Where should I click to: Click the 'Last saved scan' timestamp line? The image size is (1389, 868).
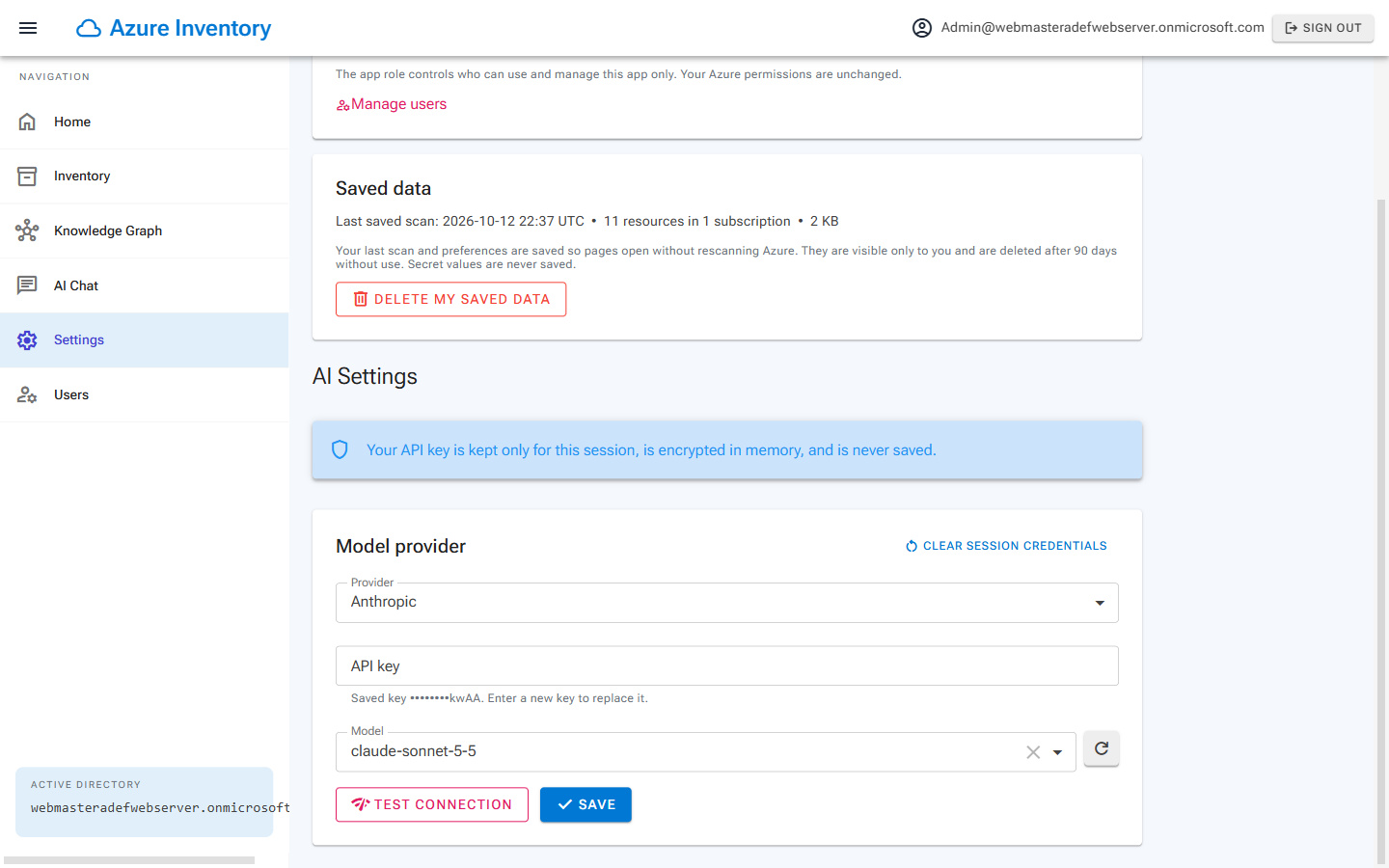tap(586, 221)
